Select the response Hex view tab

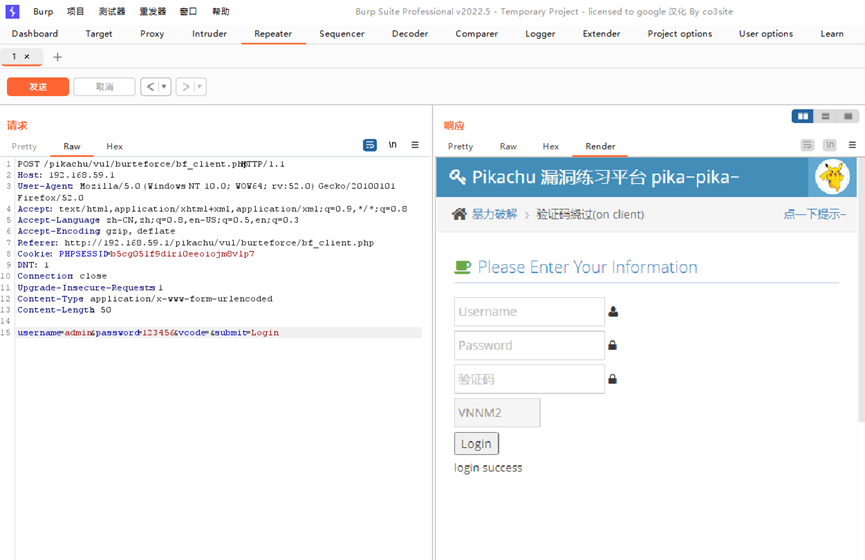pyautogui.click(x=551, y=146)
